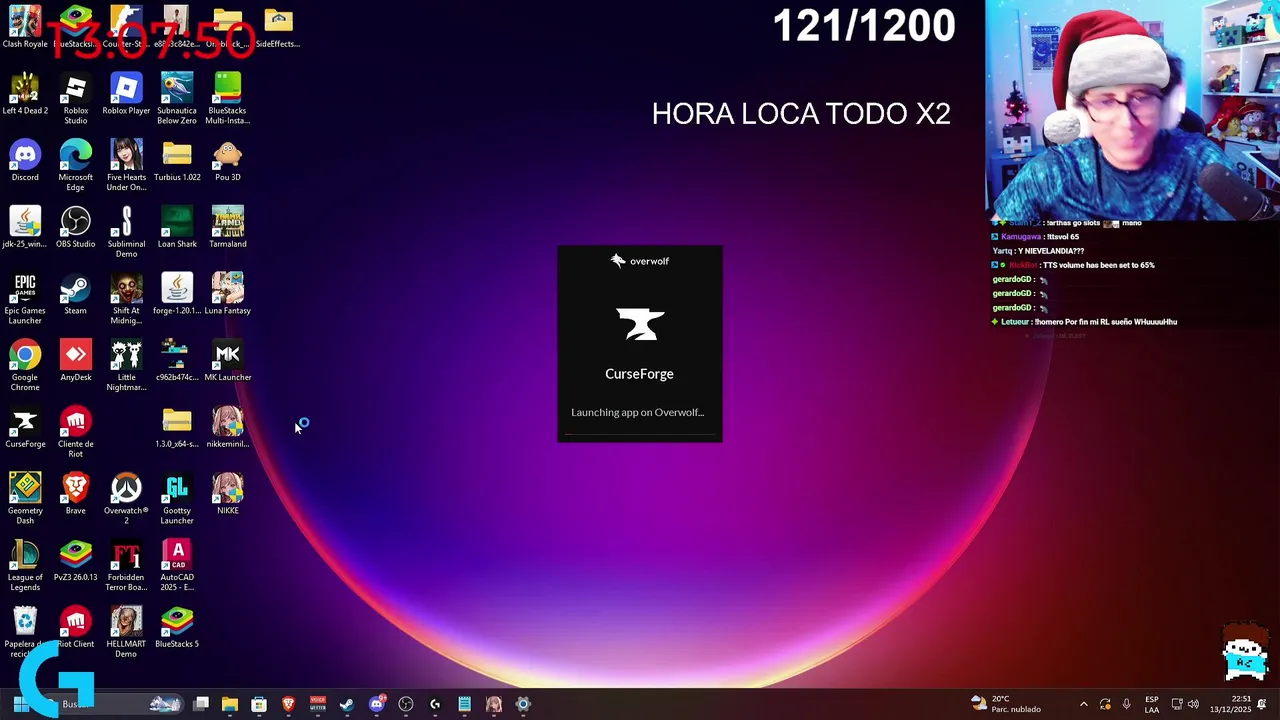Image resolution: width=1280 pixels, height=720 pixels.
Task: Open File Explorer from the taskbar
Action: pos(230,704)
